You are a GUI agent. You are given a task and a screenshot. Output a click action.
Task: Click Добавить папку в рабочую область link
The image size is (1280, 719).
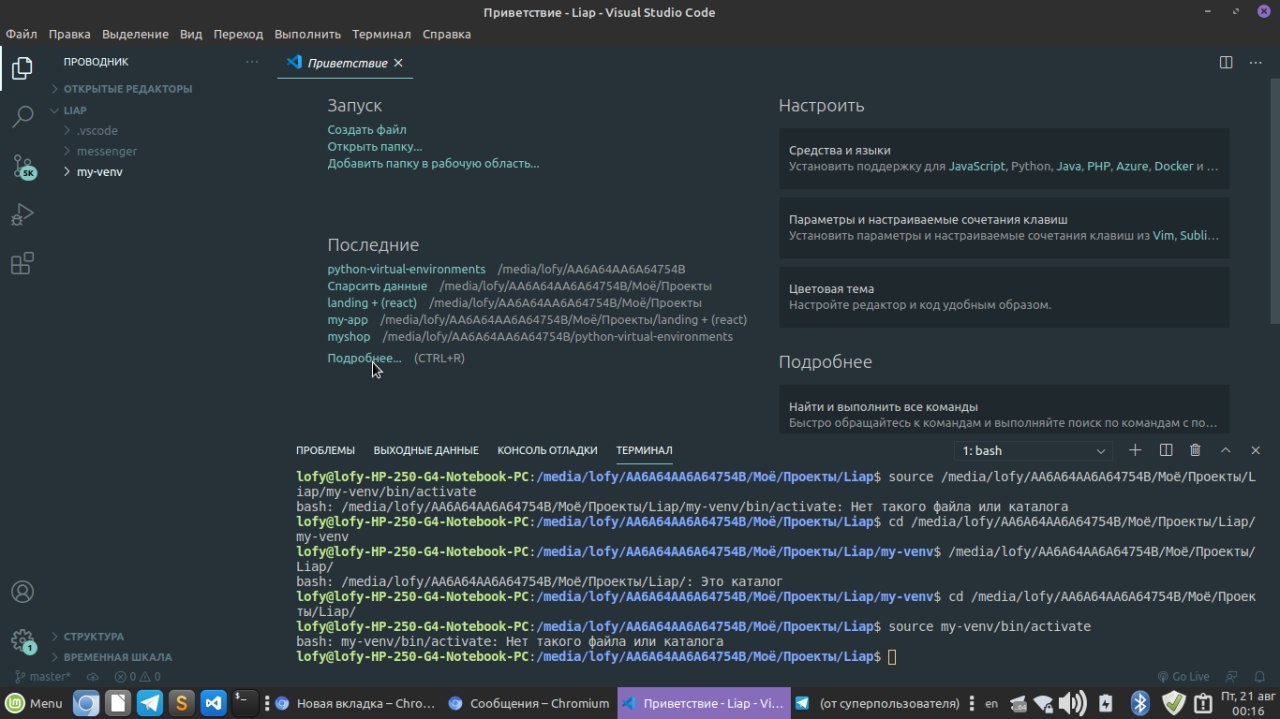433,163
